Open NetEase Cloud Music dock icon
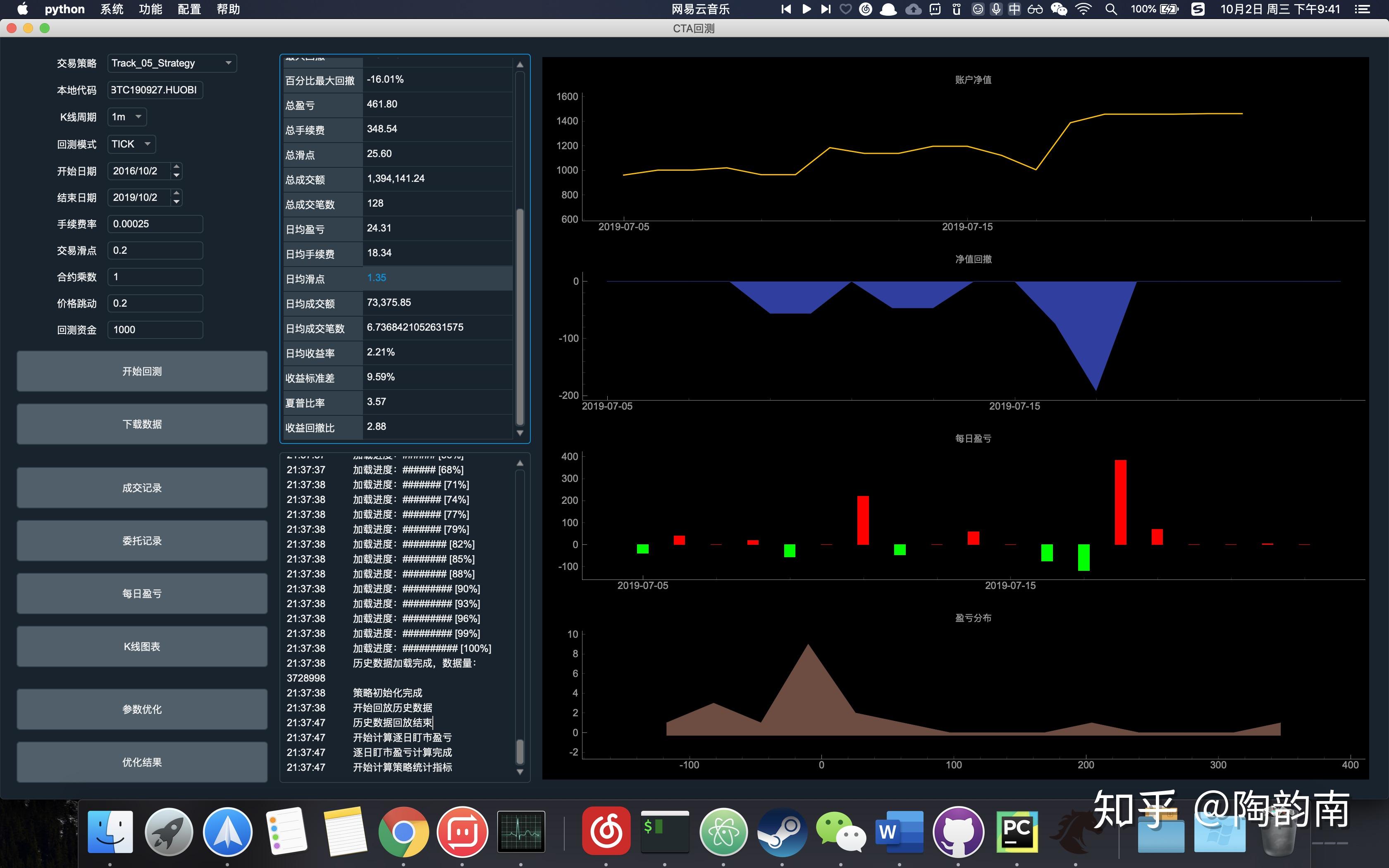 point(606,832)
